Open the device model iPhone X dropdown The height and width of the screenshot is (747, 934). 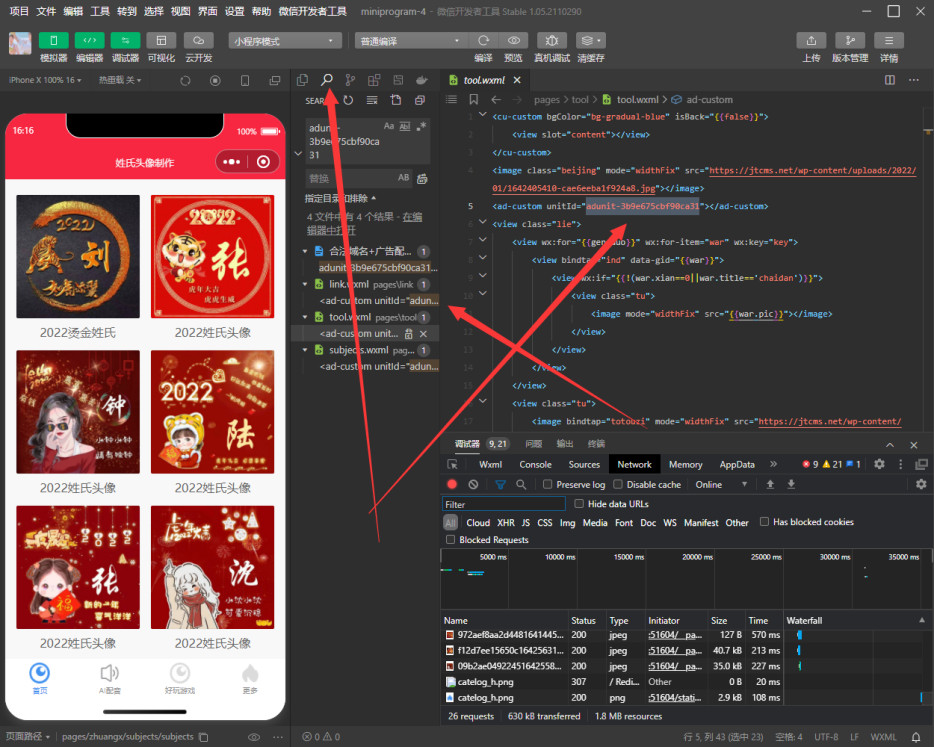(x=45, y=80)
